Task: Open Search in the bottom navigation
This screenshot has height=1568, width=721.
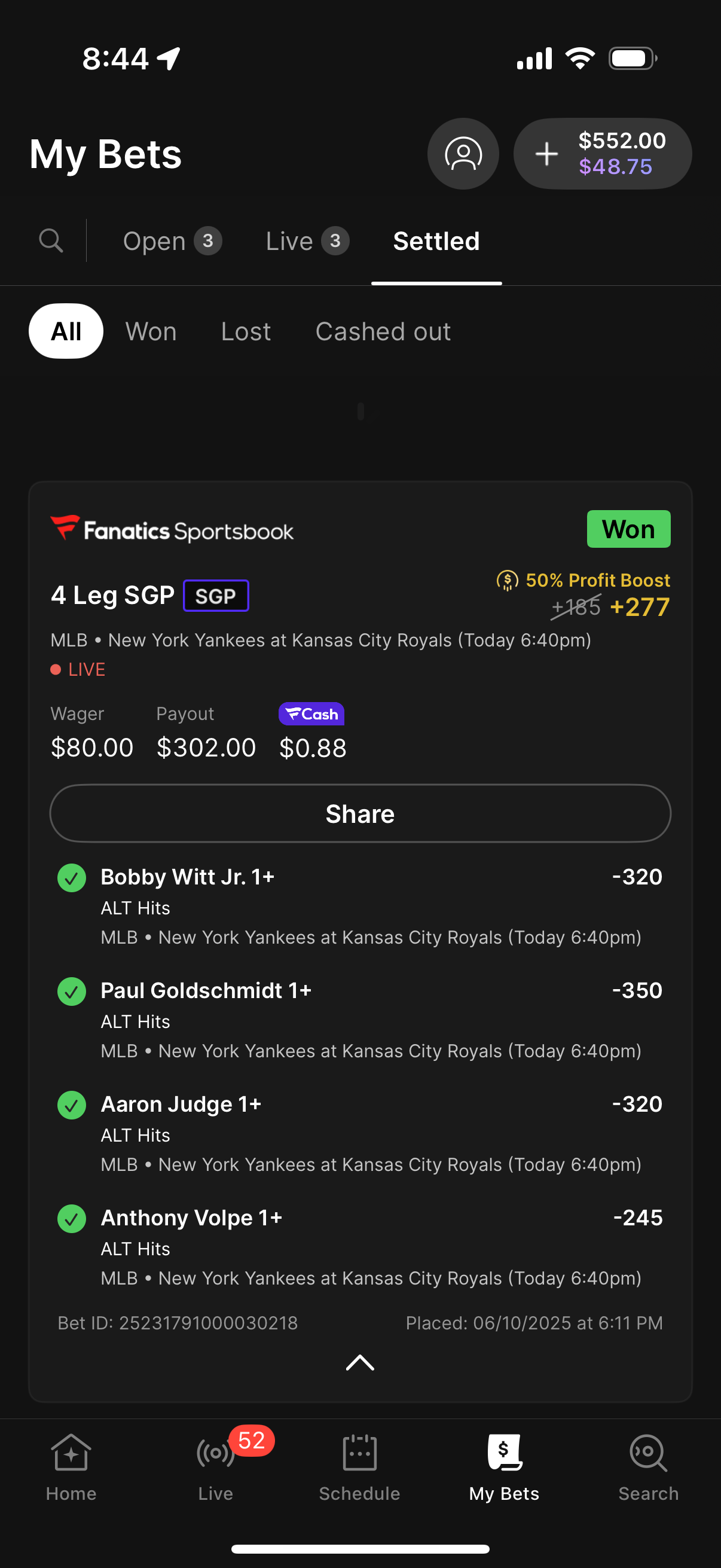Action: click(x=648, y=1466)
